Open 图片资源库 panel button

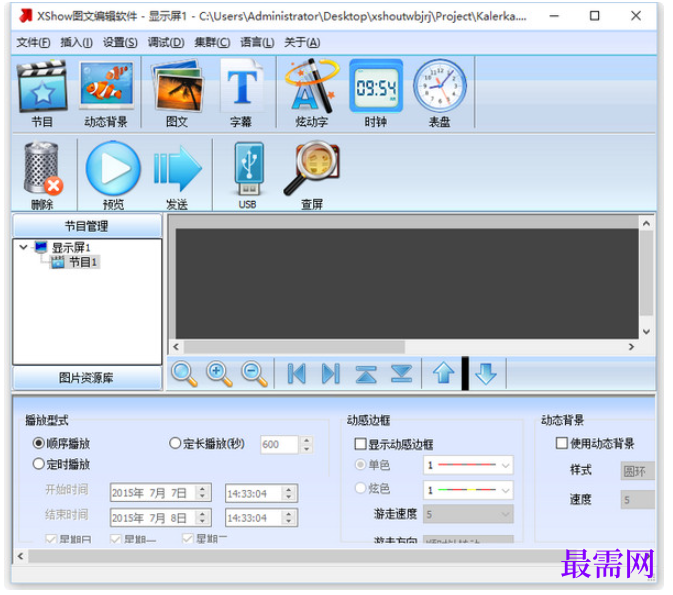pyautogui.click(x=87, y=378)
